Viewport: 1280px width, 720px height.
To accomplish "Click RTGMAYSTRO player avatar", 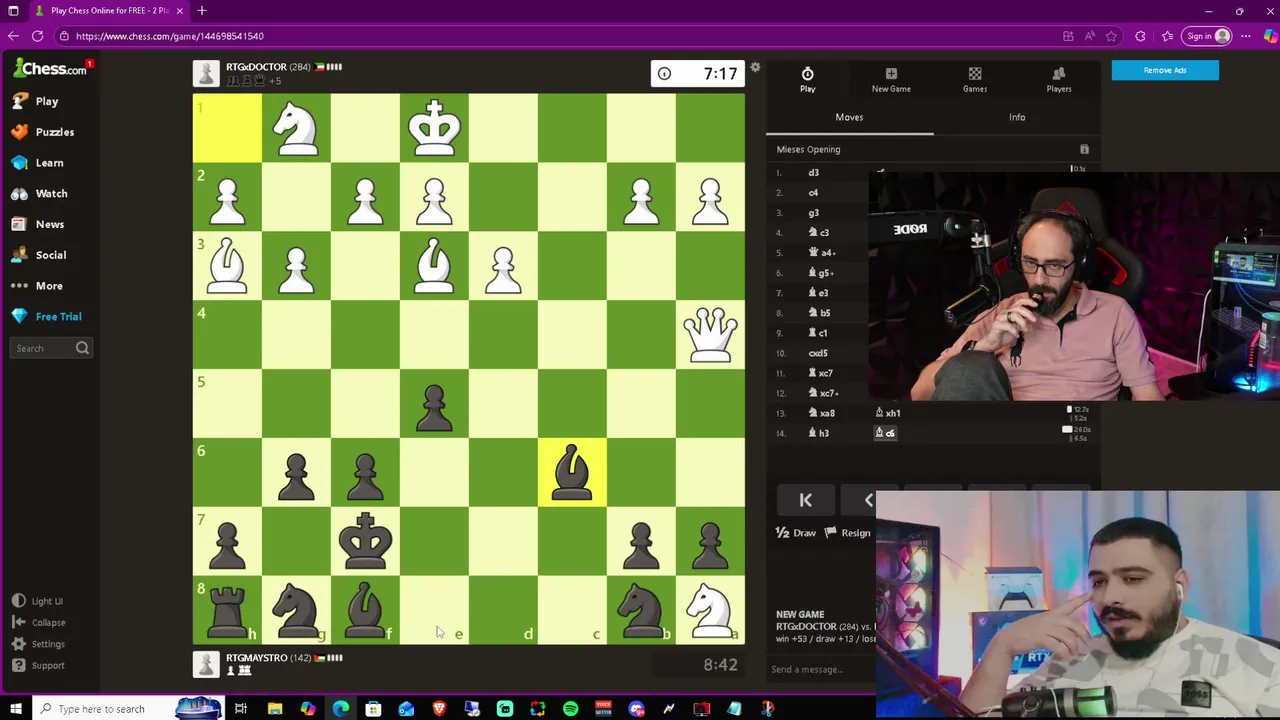I will coord(206,664).
